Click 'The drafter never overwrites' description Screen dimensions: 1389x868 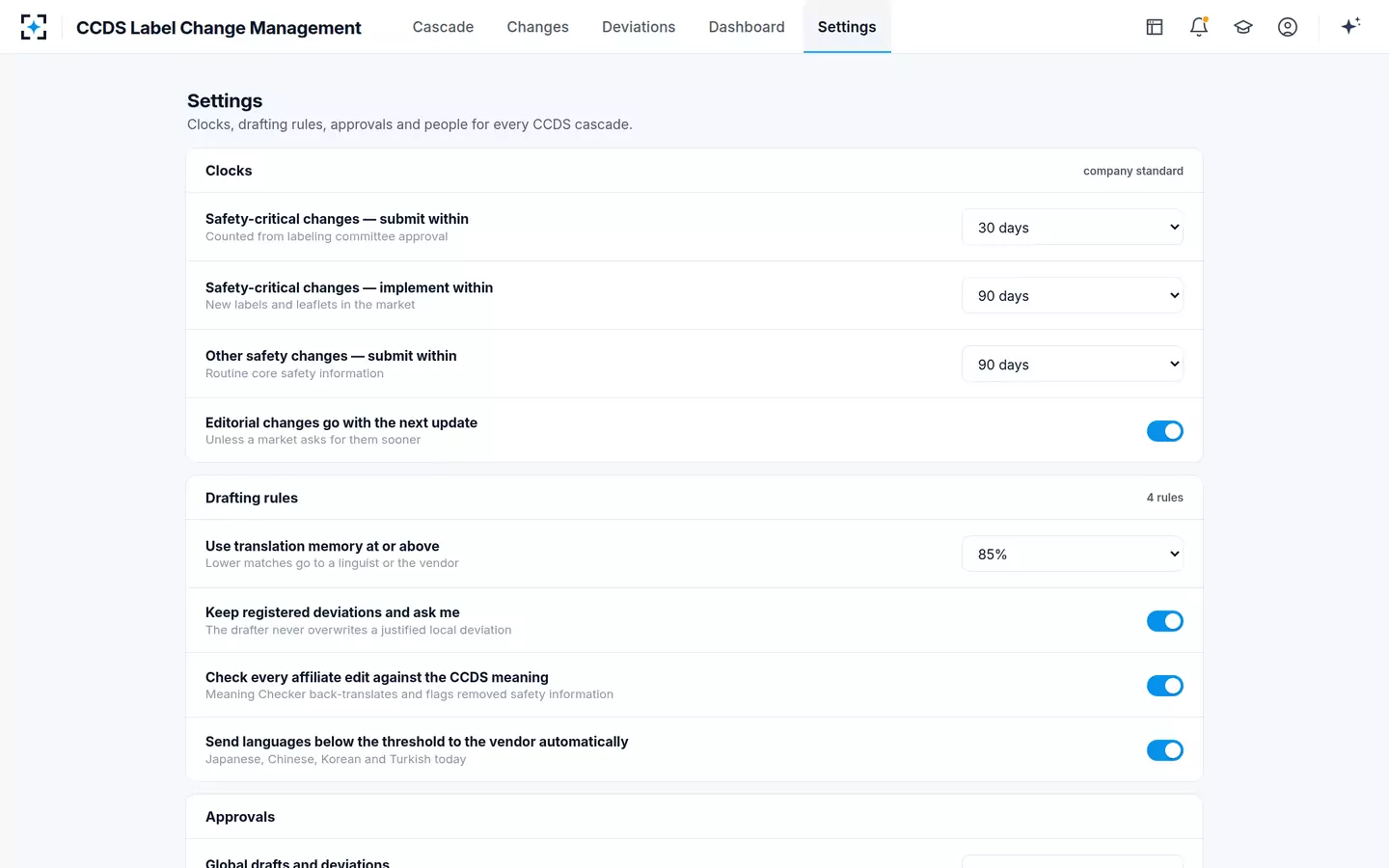[x=358, y=630]
